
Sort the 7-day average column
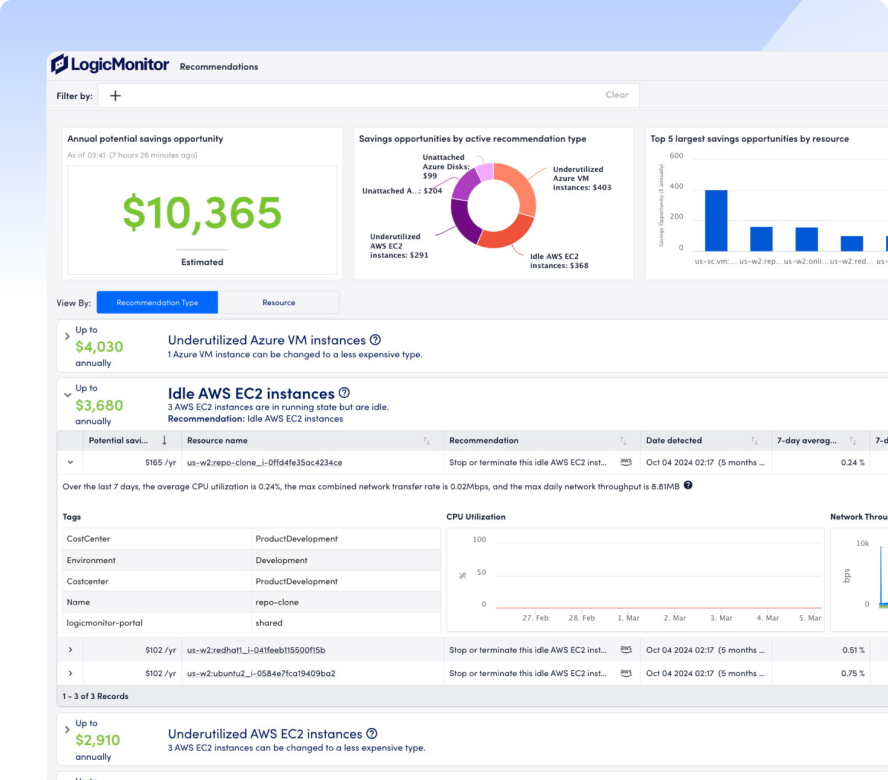tap(852, 441)
